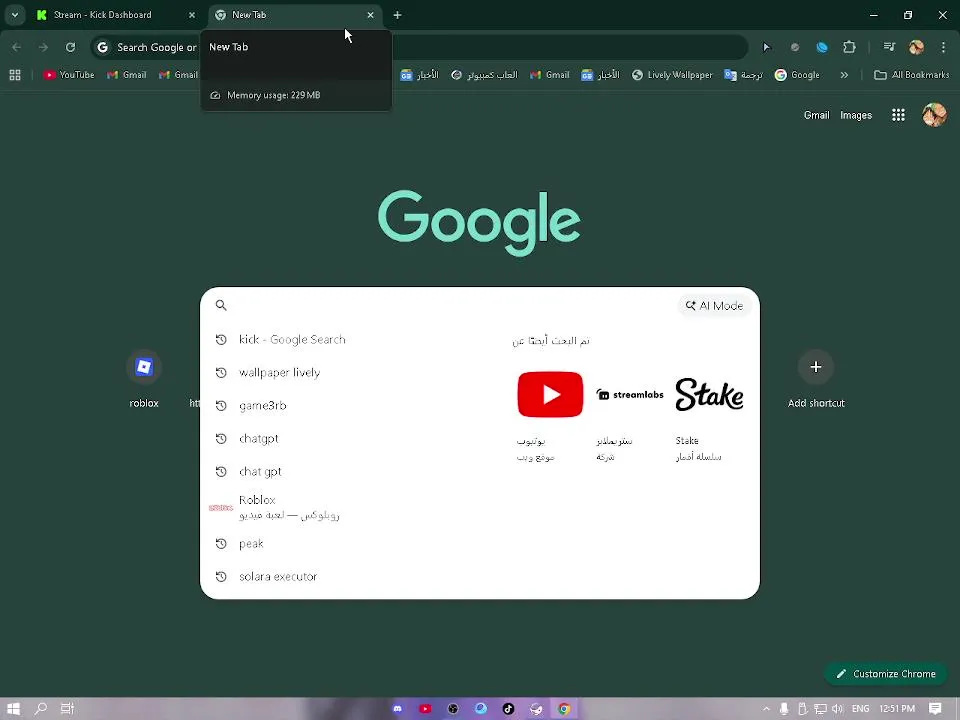
Task: Expand the overflow bookmarks chevron
Action: (844, 75)
